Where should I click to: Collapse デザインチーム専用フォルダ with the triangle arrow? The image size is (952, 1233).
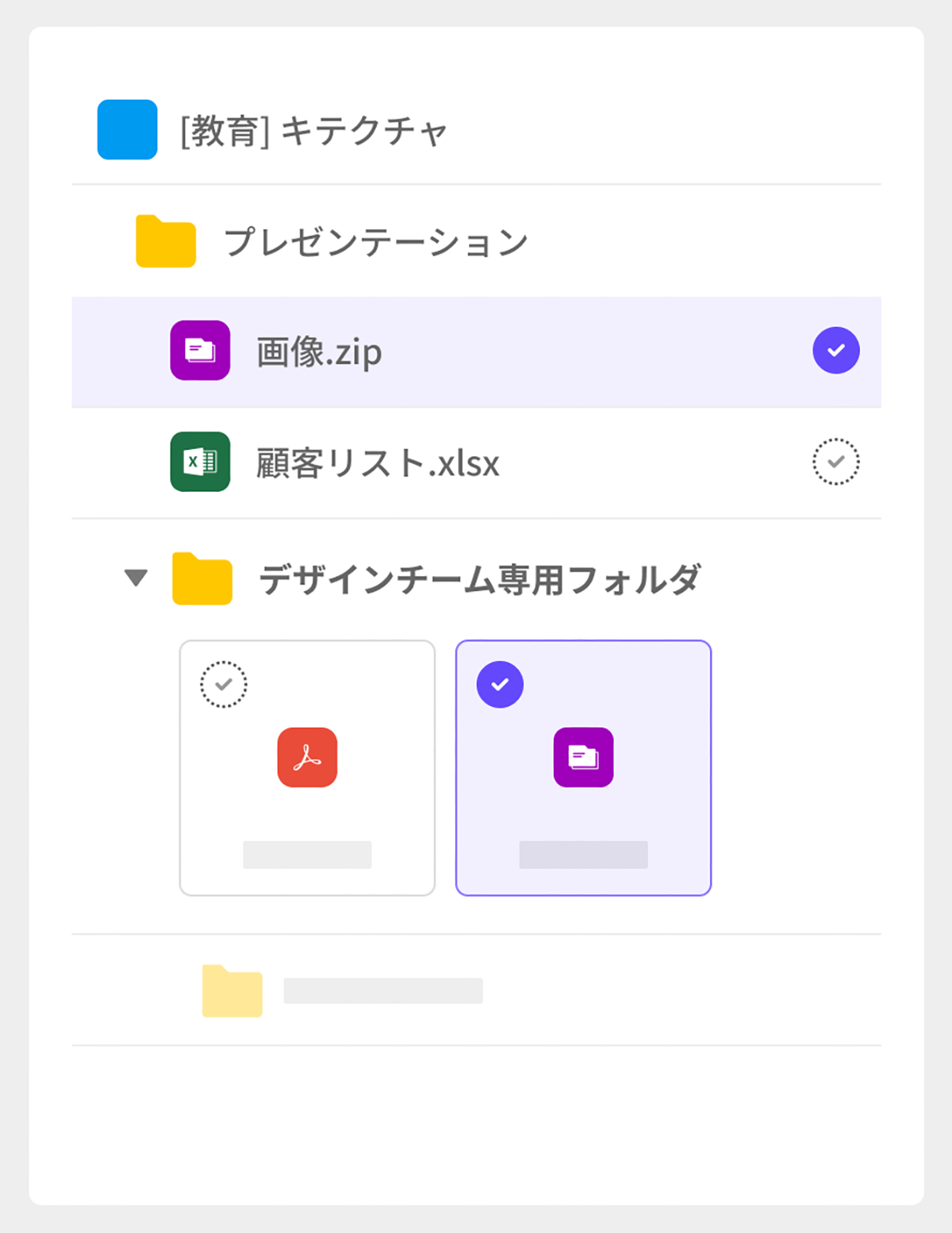point(136,578)
